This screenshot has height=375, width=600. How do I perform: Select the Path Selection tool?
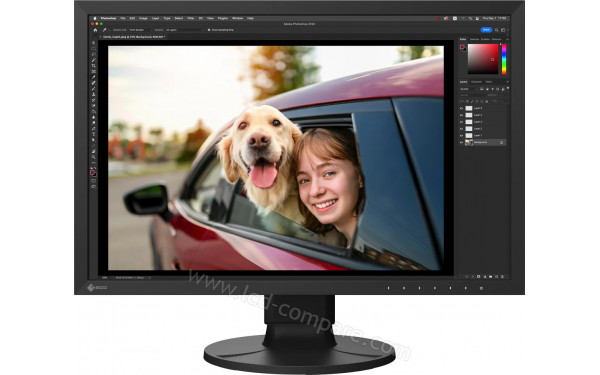click(x=93, y=140)
